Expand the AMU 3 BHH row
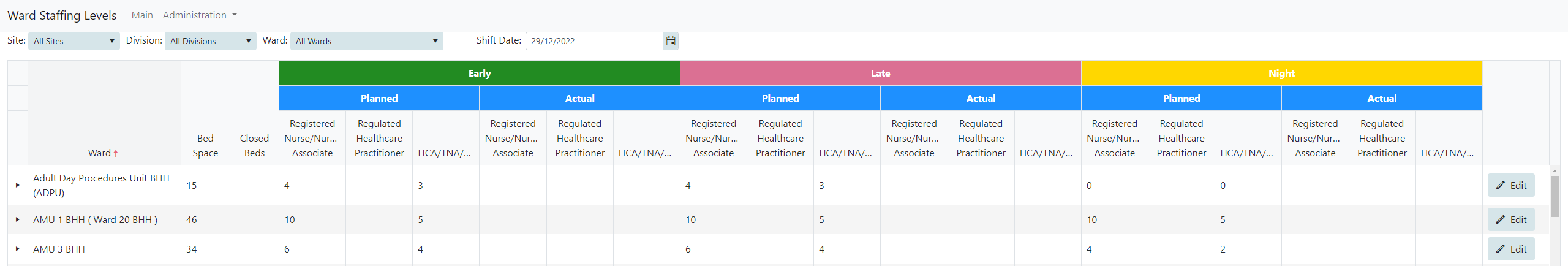The width and height of the screenshot is (1568, 266). tap(17, 249)
